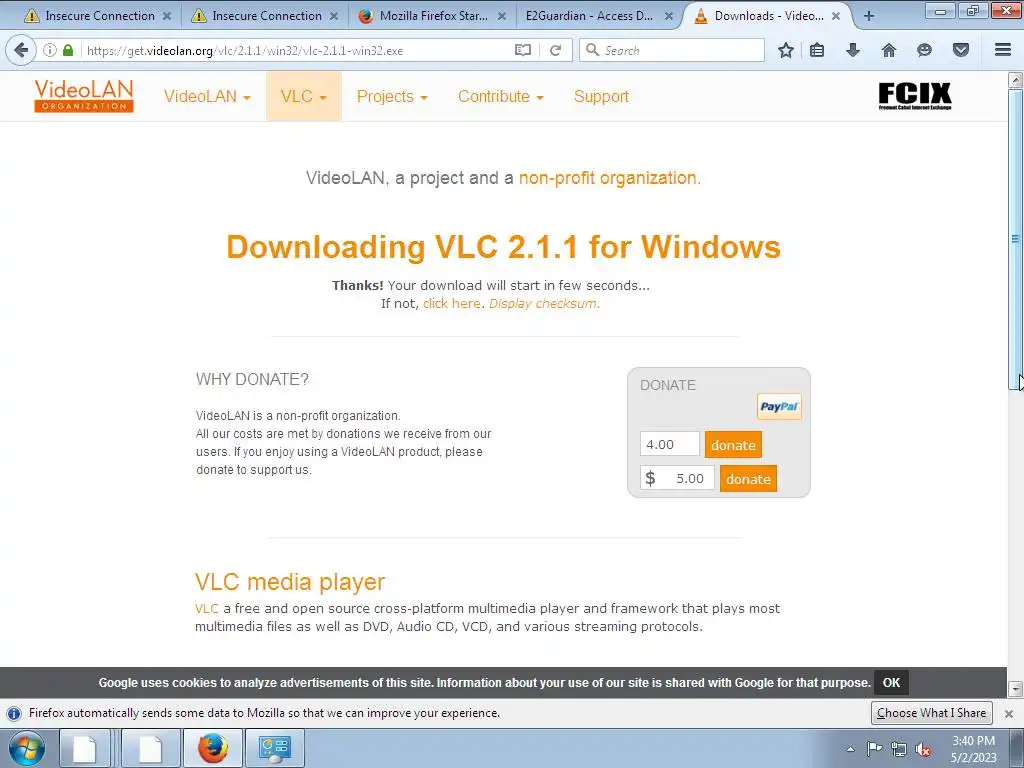Click the address bar URL field
This screenshot has width=1024, height=768.
coord(297,50)
